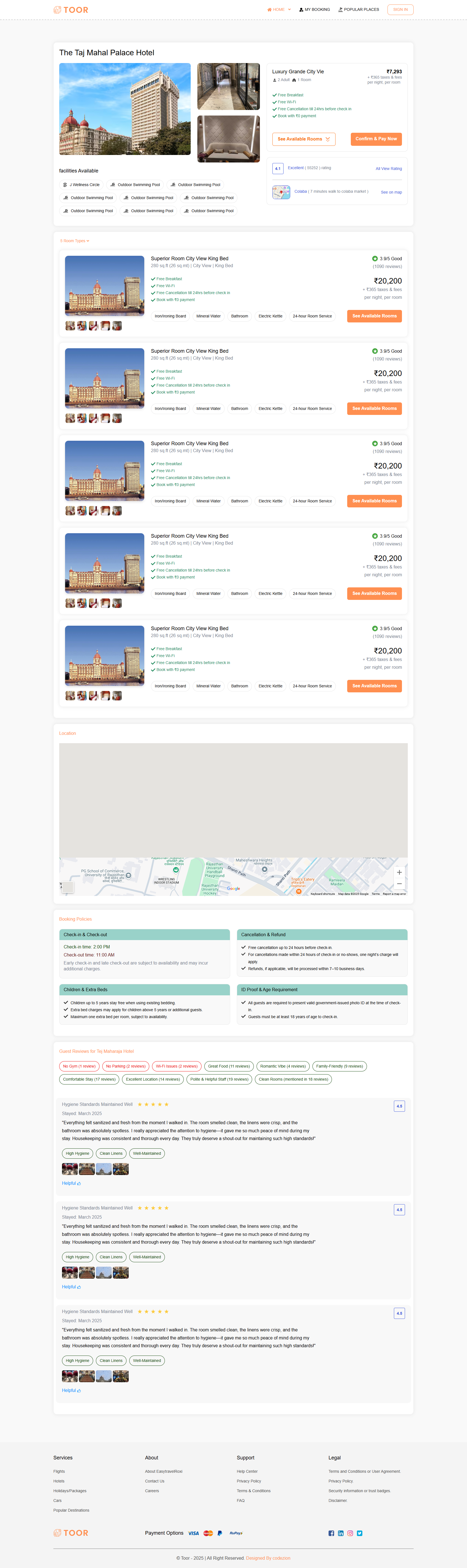Click the footer TOOR logo
467x1568 pixels.
[x=71, y=1533]
